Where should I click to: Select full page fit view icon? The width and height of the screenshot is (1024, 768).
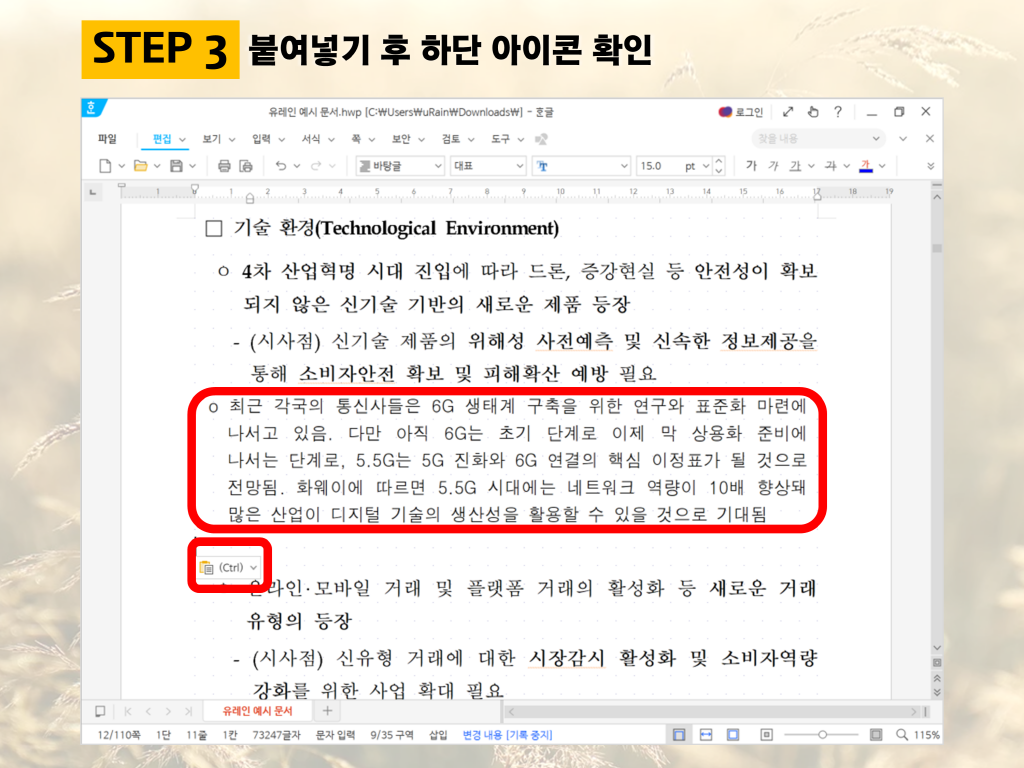[733, 735]
